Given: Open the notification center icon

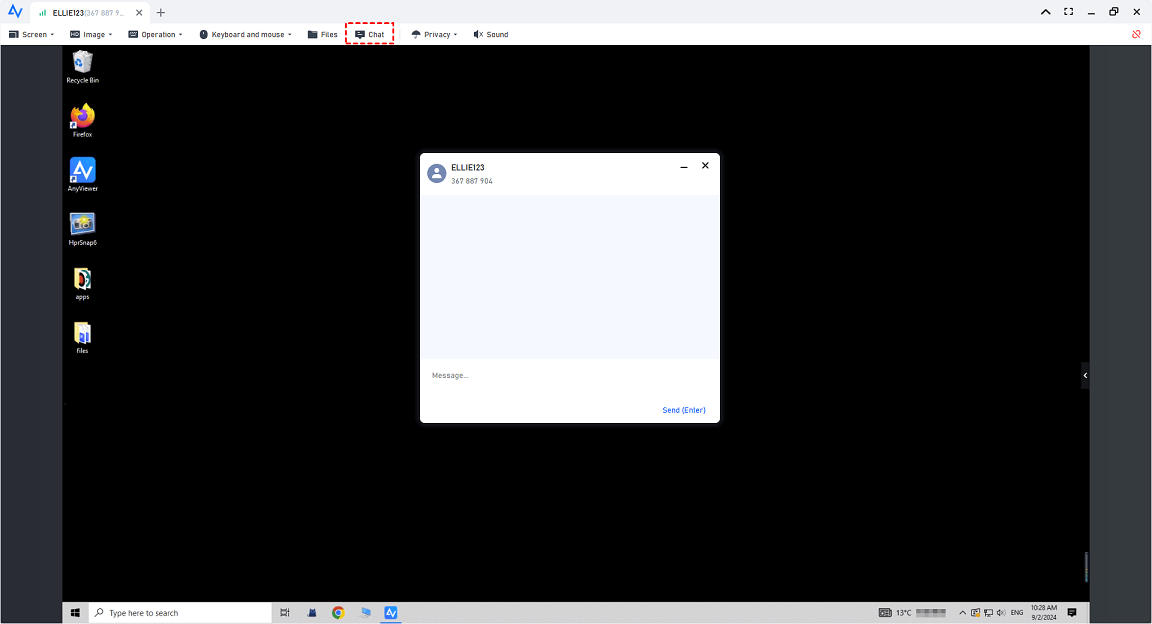Looking at the screenshot, I should click(1072, 613).
